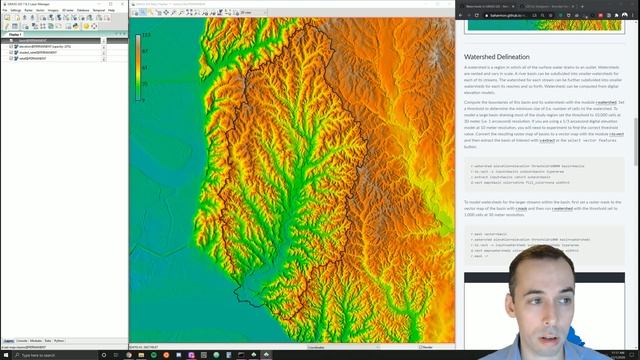Toggle visibility of bottom layer in tree
The height and width of the screenshot is (360, 640).
11,58
